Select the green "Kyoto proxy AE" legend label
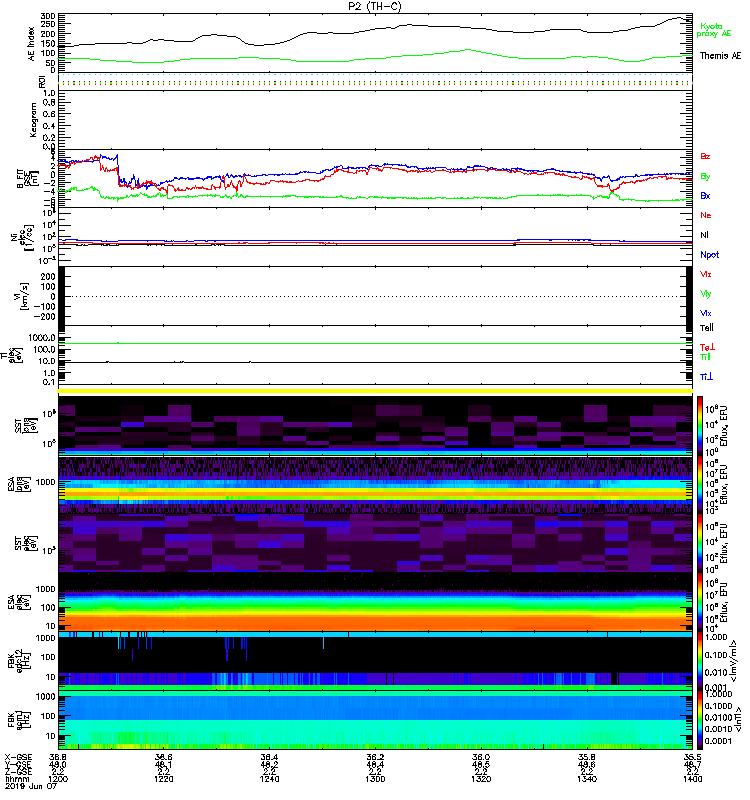The width and height of the screenshot is (750, 800). pos(713,30)
